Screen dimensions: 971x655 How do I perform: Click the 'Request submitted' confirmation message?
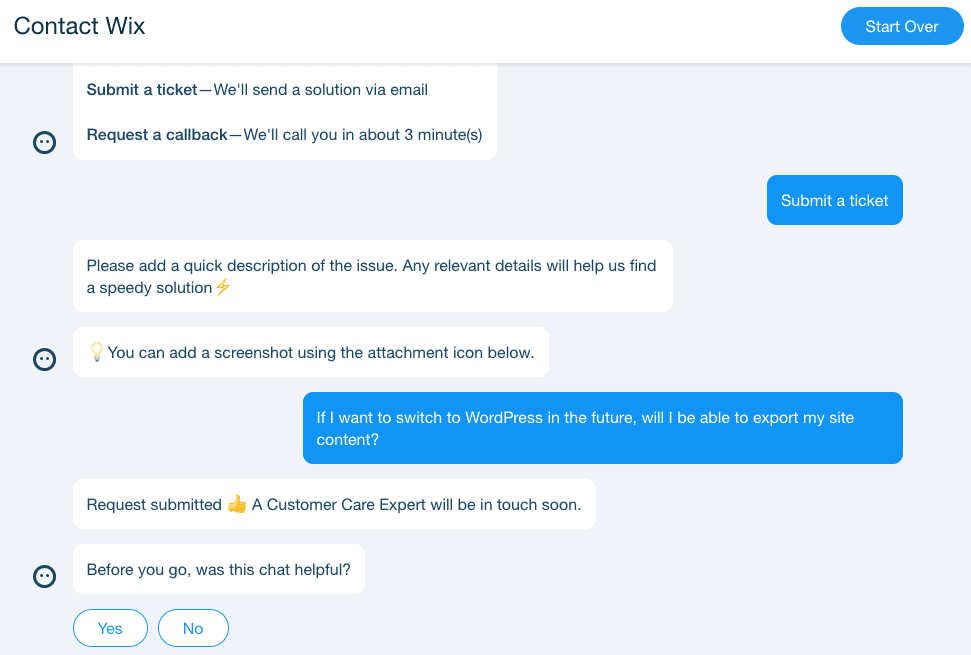[x=334, y=504]
